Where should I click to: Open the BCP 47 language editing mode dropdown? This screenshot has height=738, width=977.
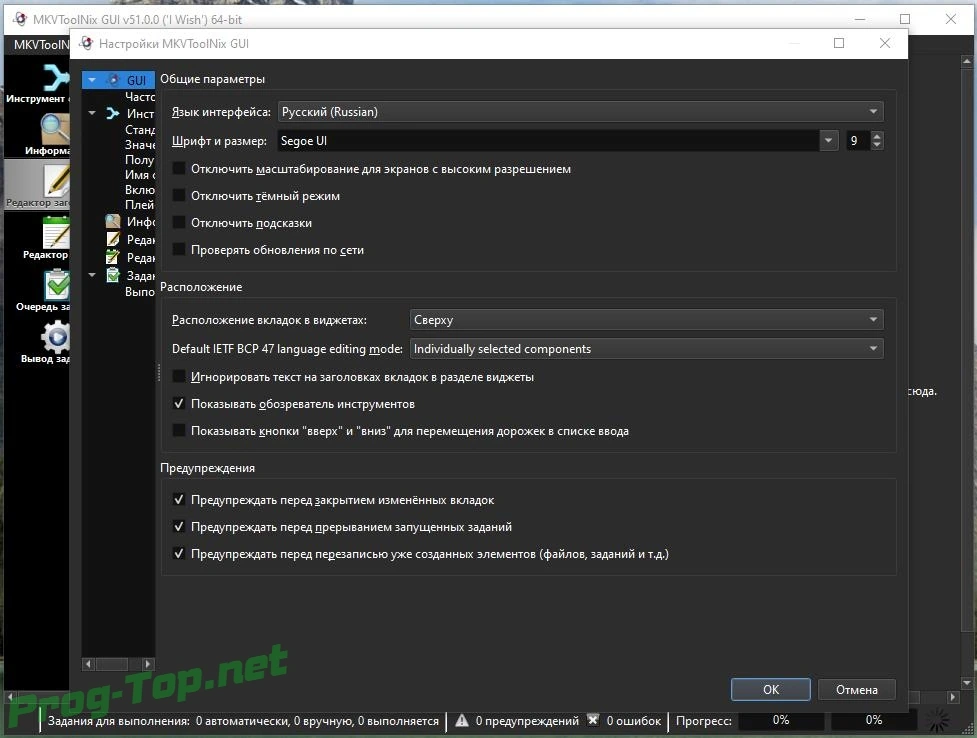point(646,348)
